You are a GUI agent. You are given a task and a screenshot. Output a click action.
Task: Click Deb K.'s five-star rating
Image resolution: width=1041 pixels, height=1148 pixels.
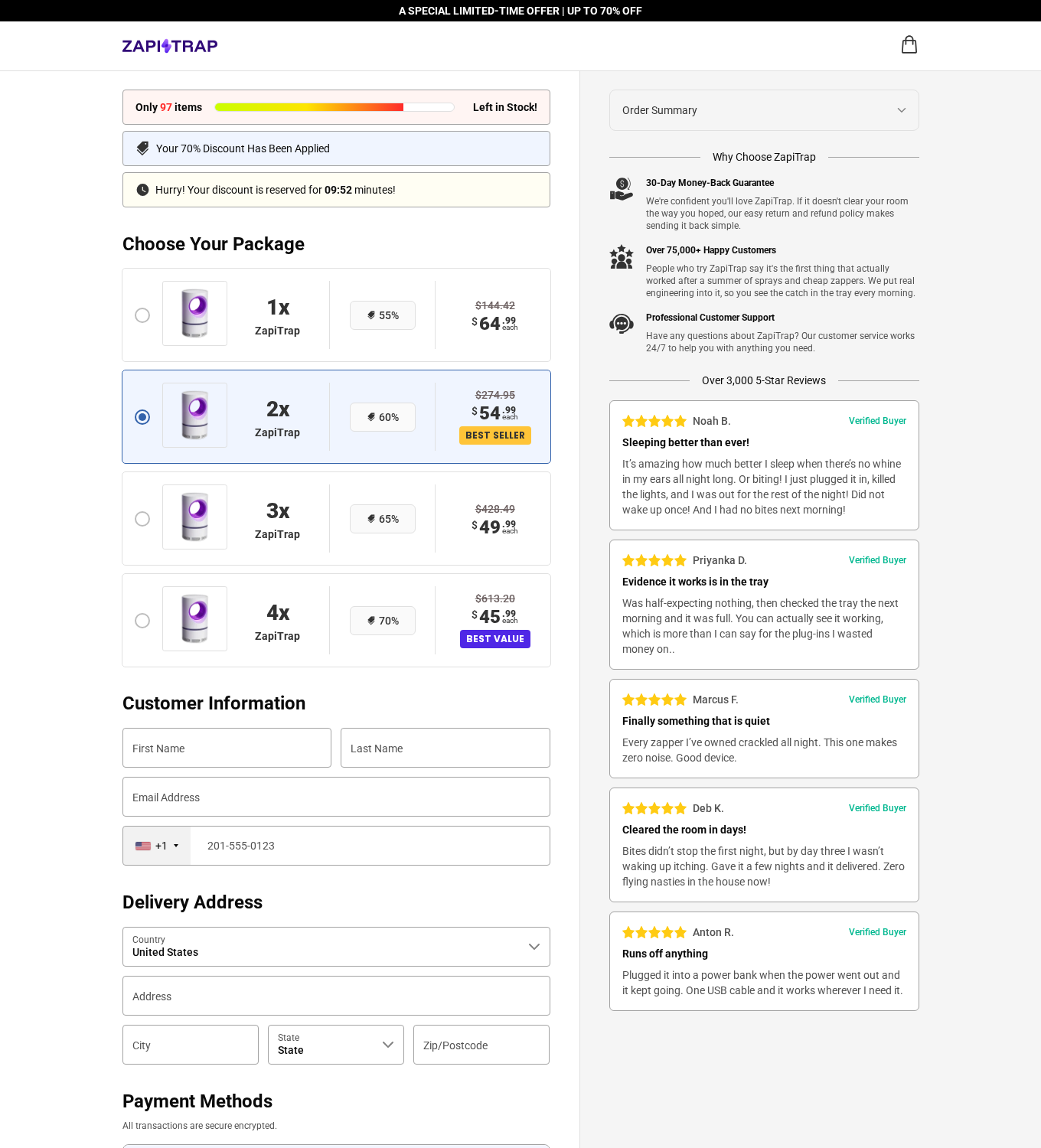tap(654, 808)
